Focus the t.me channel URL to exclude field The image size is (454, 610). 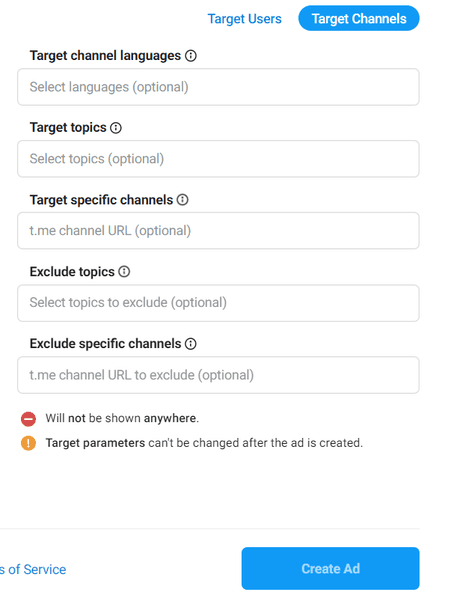218,375
